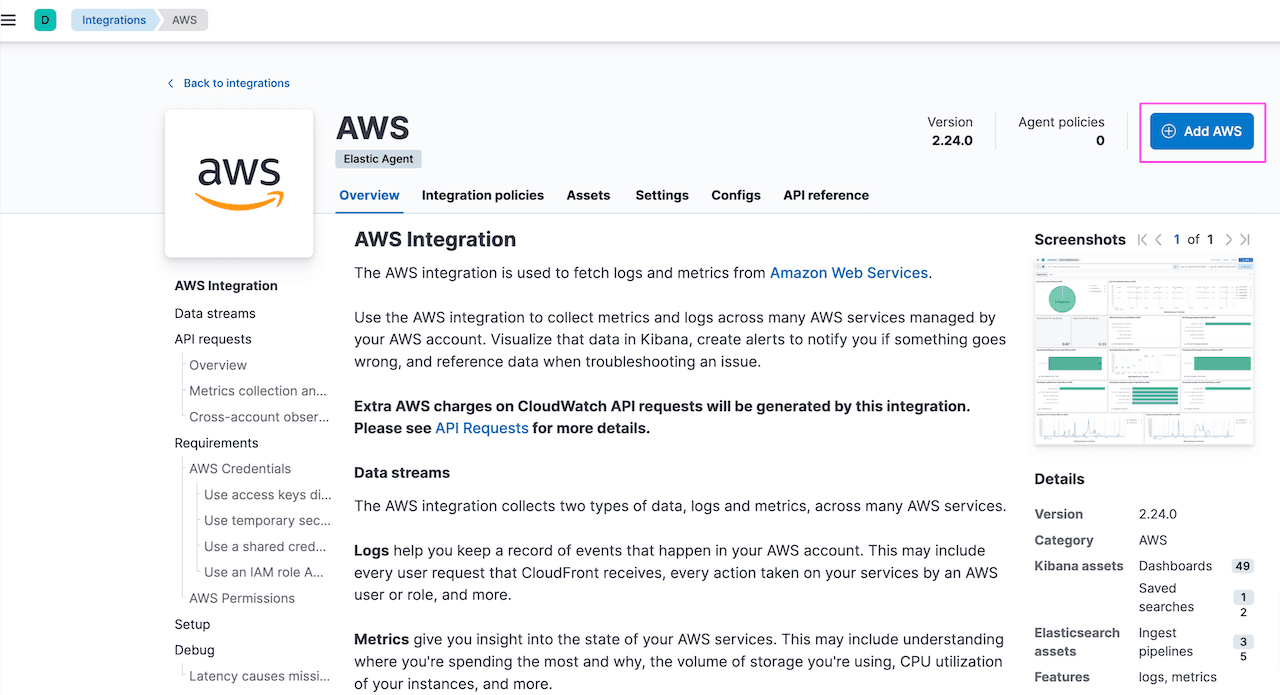This screenshot has width=1280, height=695.
Task: Switch to the Integration policies tab
Action: (x=483, y=195)
